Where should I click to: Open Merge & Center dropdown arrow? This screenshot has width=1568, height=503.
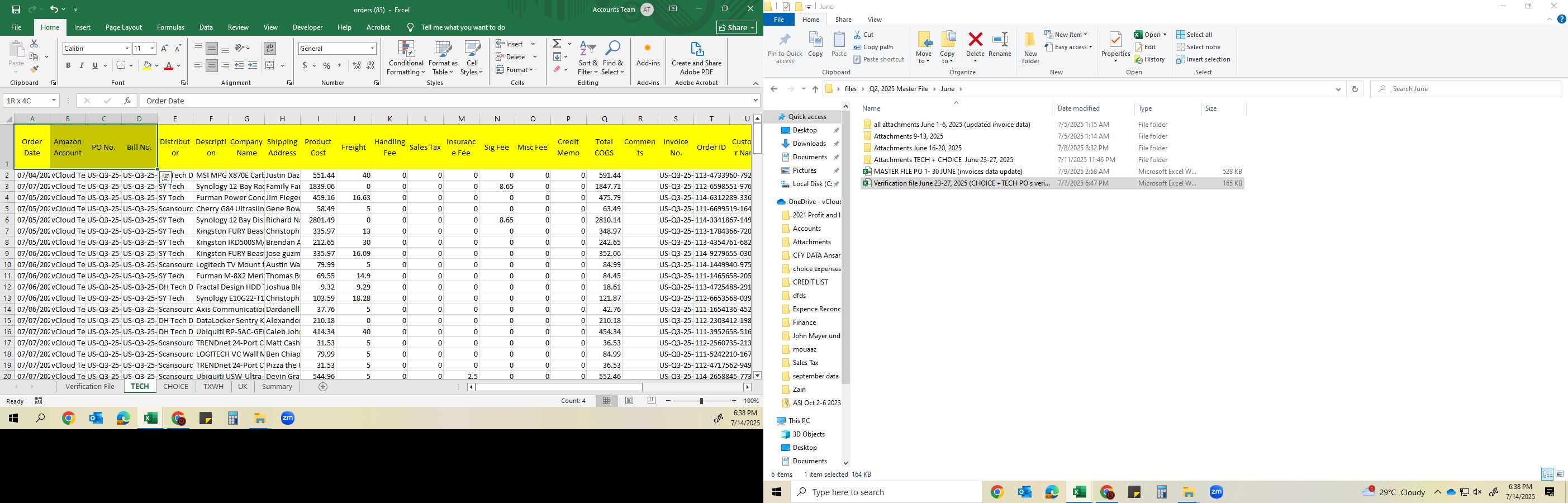click(282, 65)
